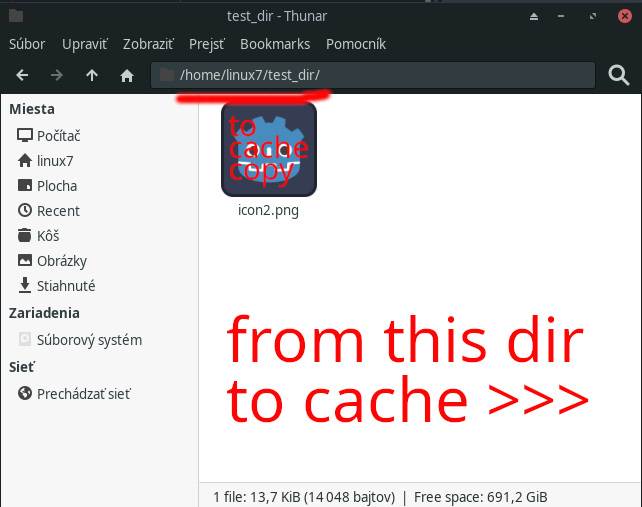Click the Free space status text
642x507 pixels.
point(481,497)
